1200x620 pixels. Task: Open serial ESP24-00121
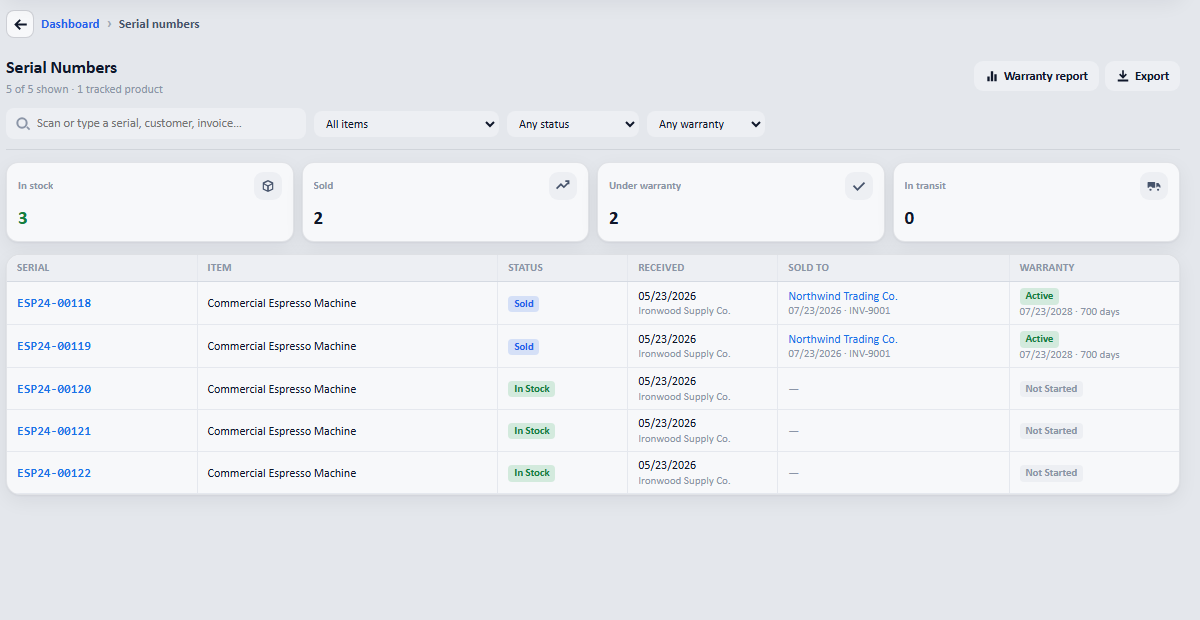(x=54, y=431)
